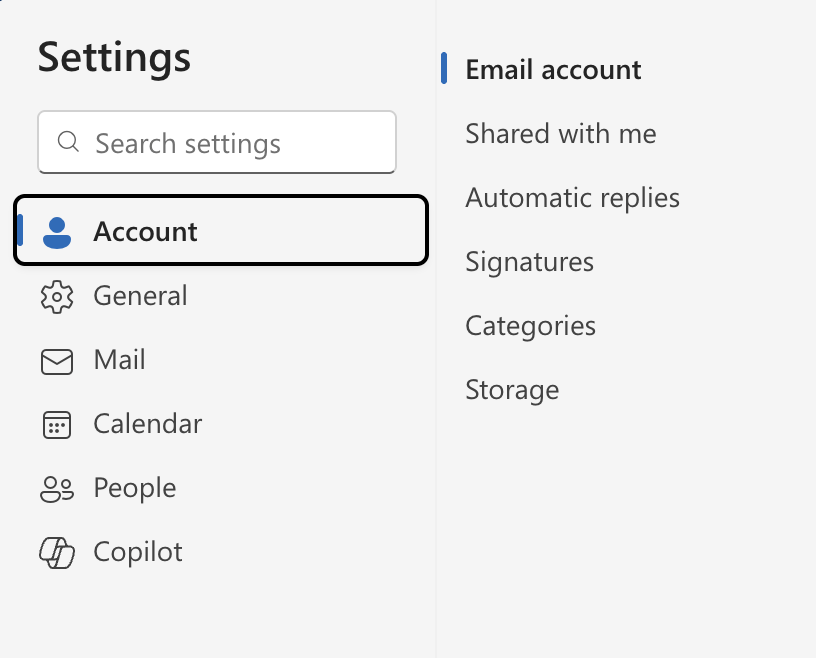Click the Calendar icon in sidebar
Viewport: 816px width, 658px height.
[x=57, y=424]
